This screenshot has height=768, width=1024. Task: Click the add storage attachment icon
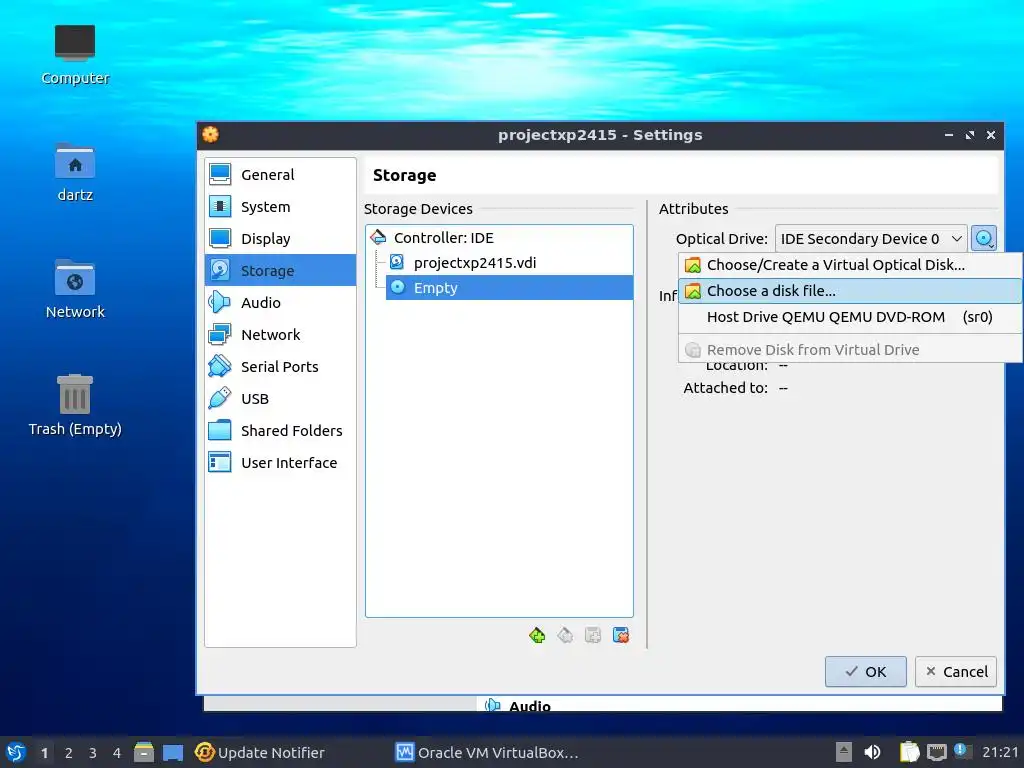pyautogui.click(x=593, y=635)
